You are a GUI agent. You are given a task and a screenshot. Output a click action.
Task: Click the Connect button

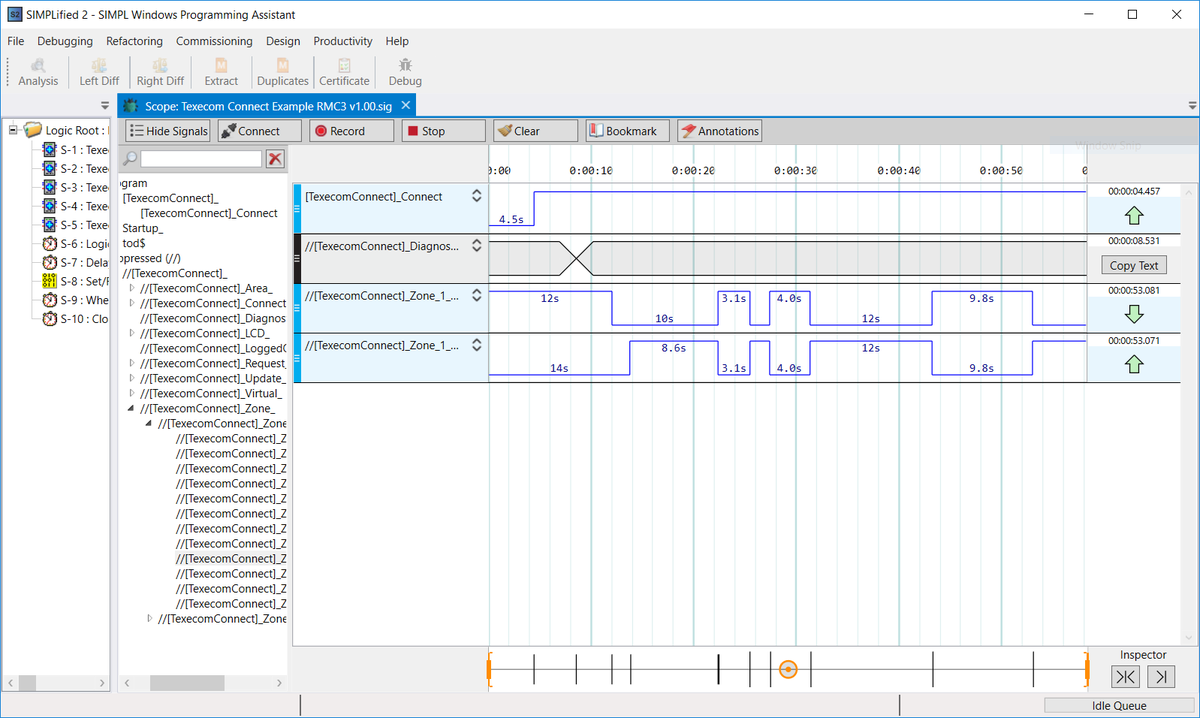[x=259, y=131]
